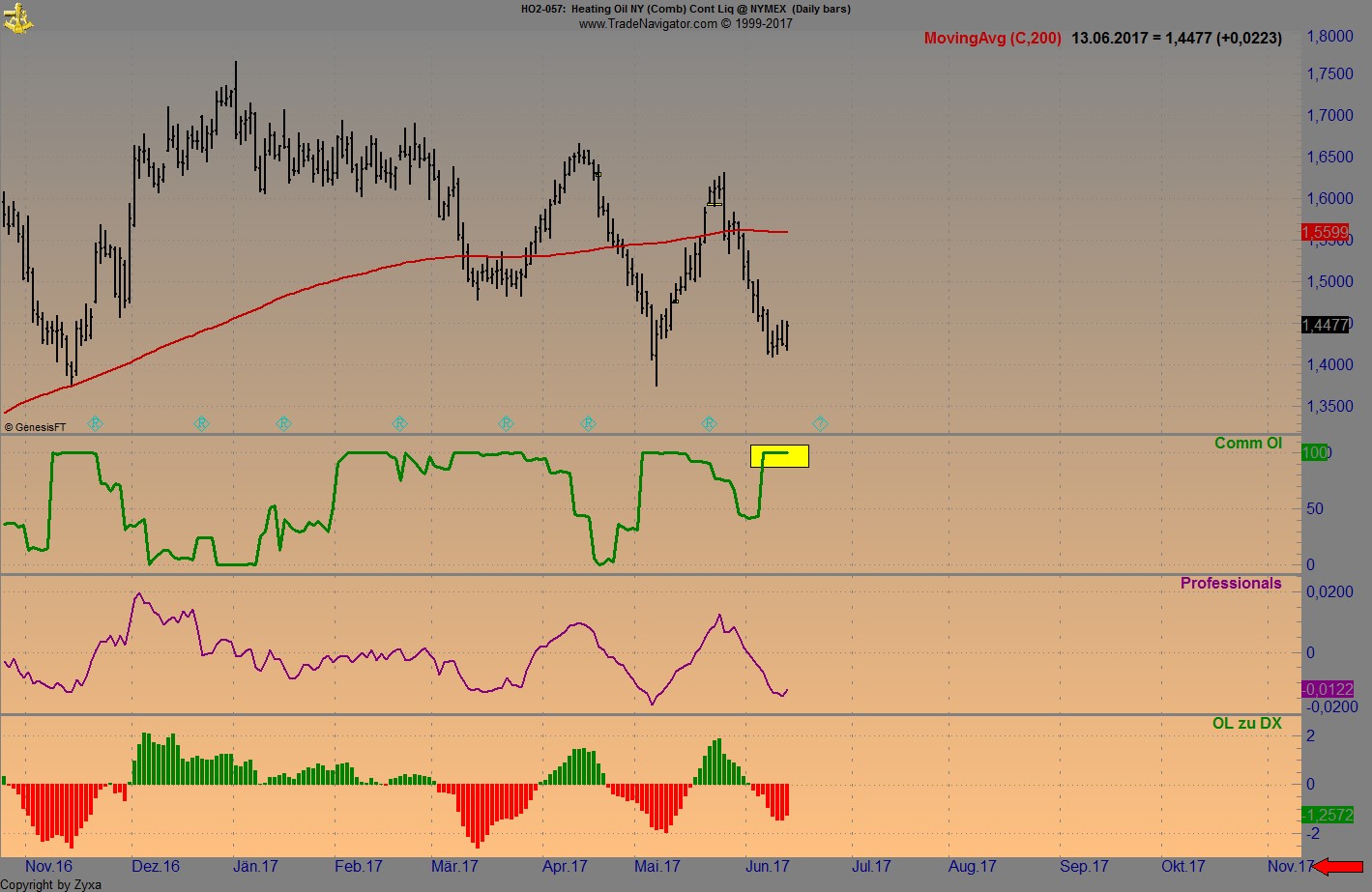Click the golden sextant icon top left
Viewport: 1372px width, 892px height.
[x=17, y=16]
